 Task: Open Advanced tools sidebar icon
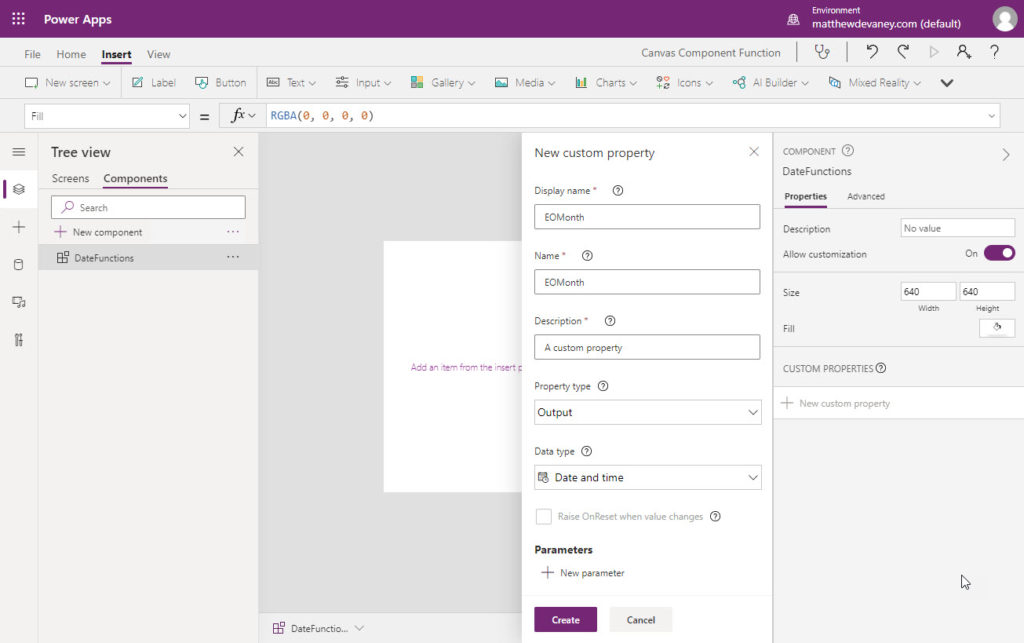(x=18, y=339)
